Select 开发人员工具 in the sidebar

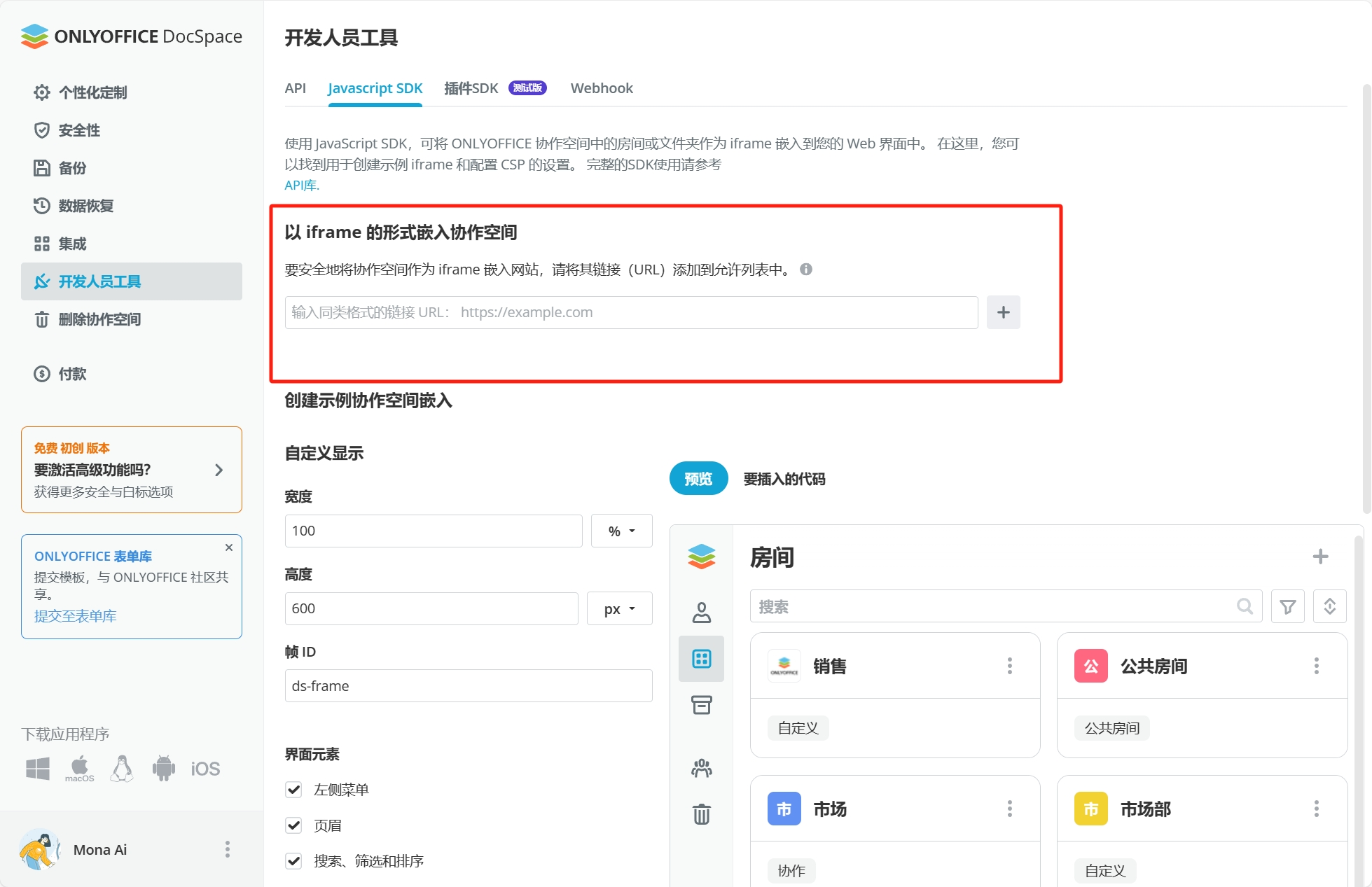132,281
